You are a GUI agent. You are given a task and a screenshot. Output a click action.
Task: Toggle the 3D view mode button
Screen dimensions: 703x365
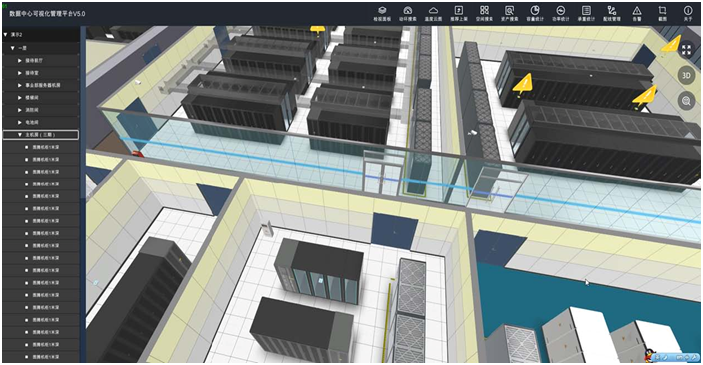click(x=686, y=75)
